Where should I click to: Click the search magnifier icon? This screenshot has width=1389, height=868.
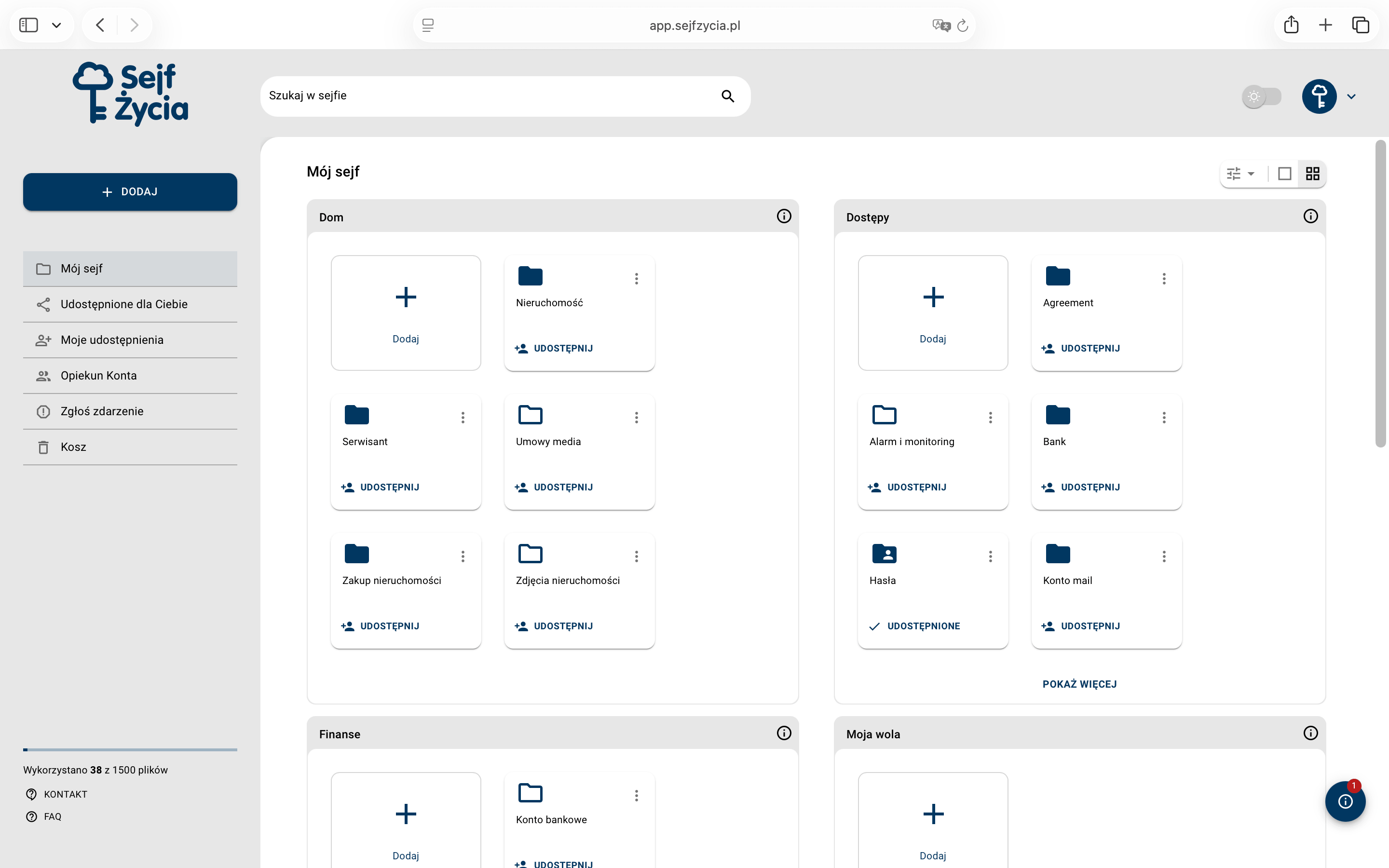728,96
